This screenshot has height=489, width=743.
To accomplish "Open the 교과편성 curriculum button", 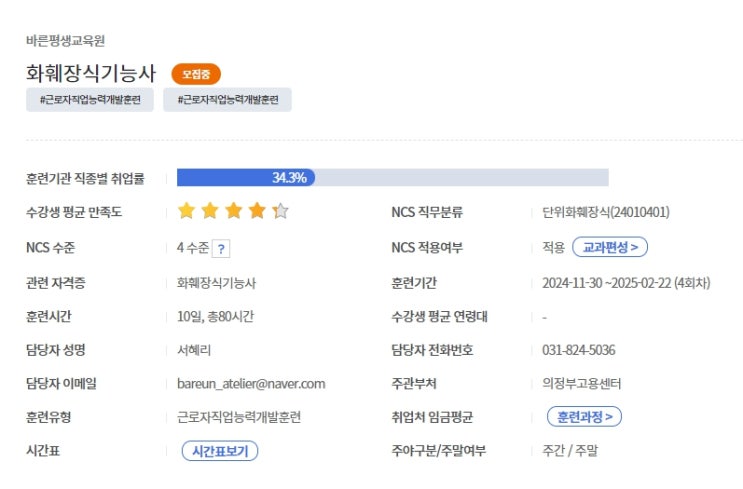I will 610,247.
